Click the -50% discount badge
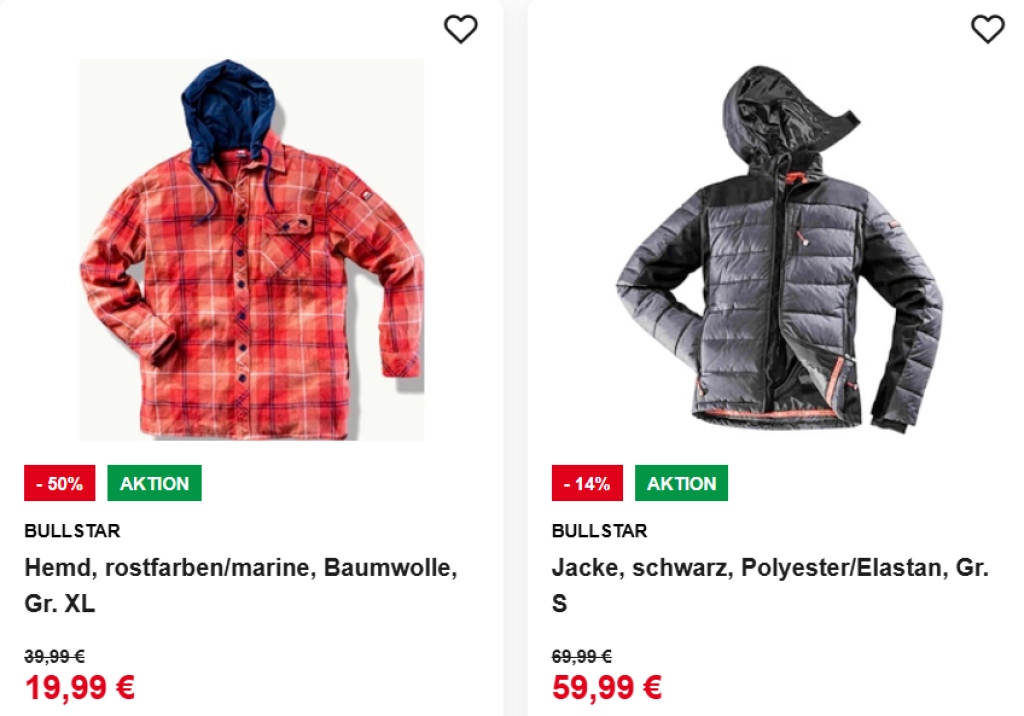This screenshot has width=1024, height=716. click(59, 483)
